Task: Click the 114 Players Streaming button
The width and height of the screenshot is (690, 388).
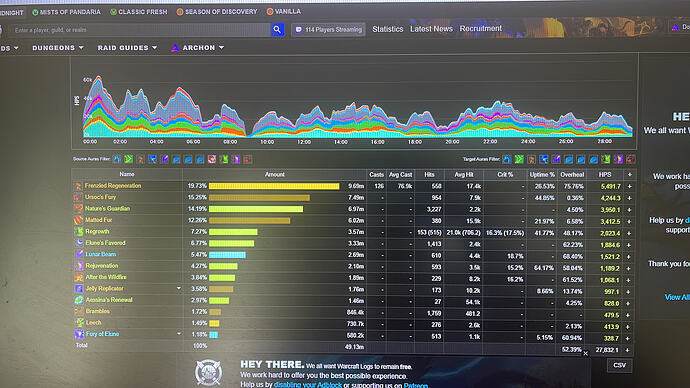Action: [x=328, y=29]
